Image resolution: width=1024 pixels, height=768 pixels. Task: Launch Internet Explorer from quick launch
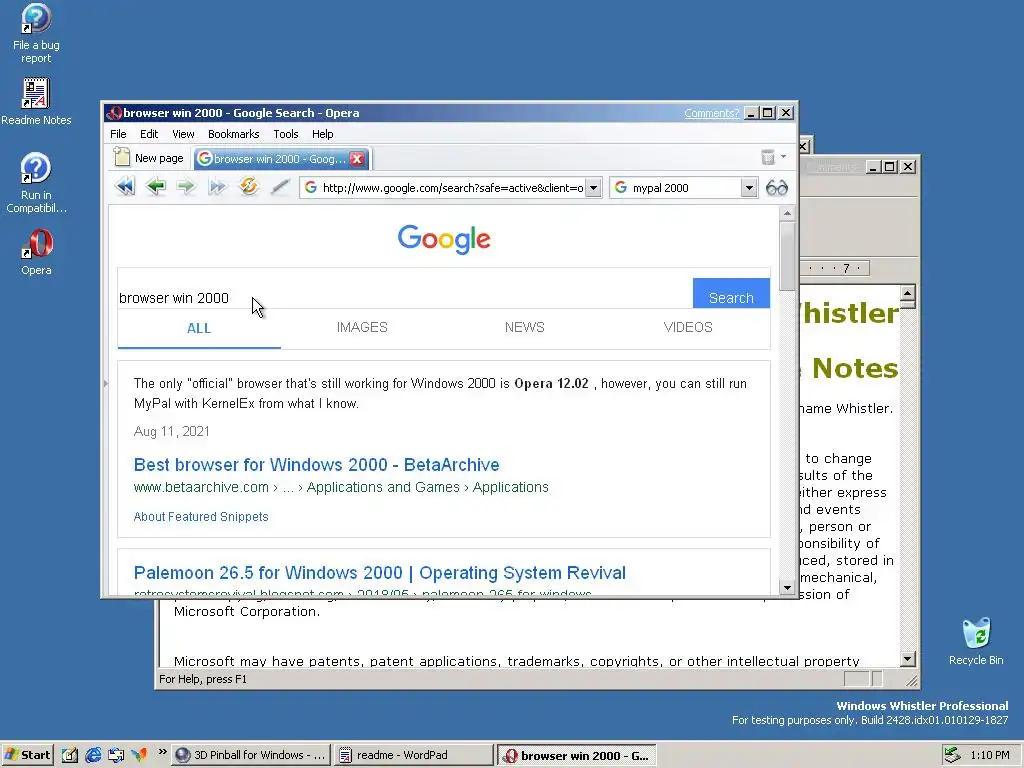click(x=93, y=755)
